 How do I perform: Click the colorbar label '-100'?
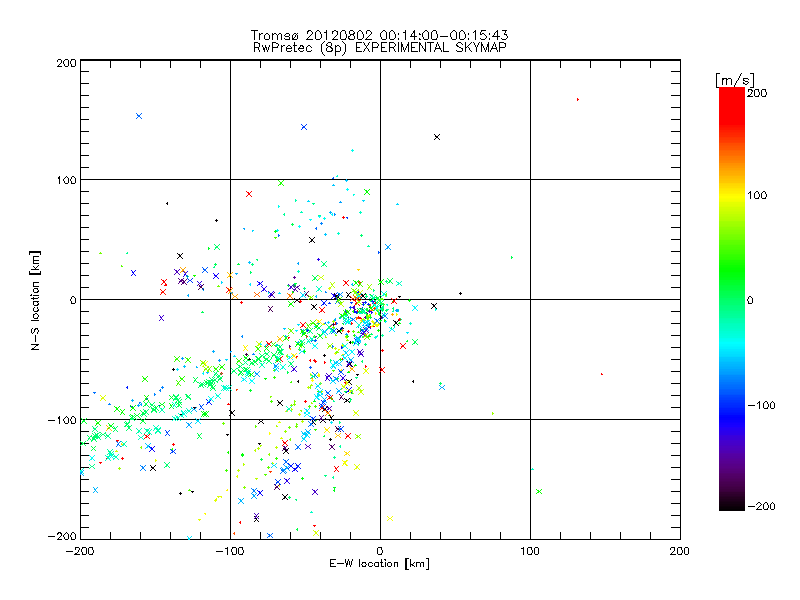[761, 405]
